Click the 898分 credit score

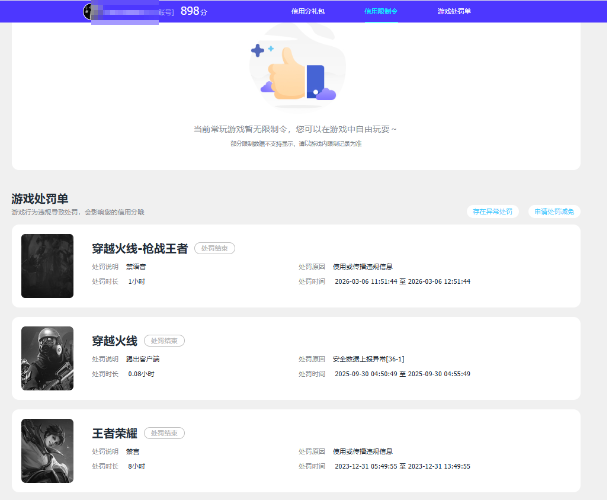194,11
